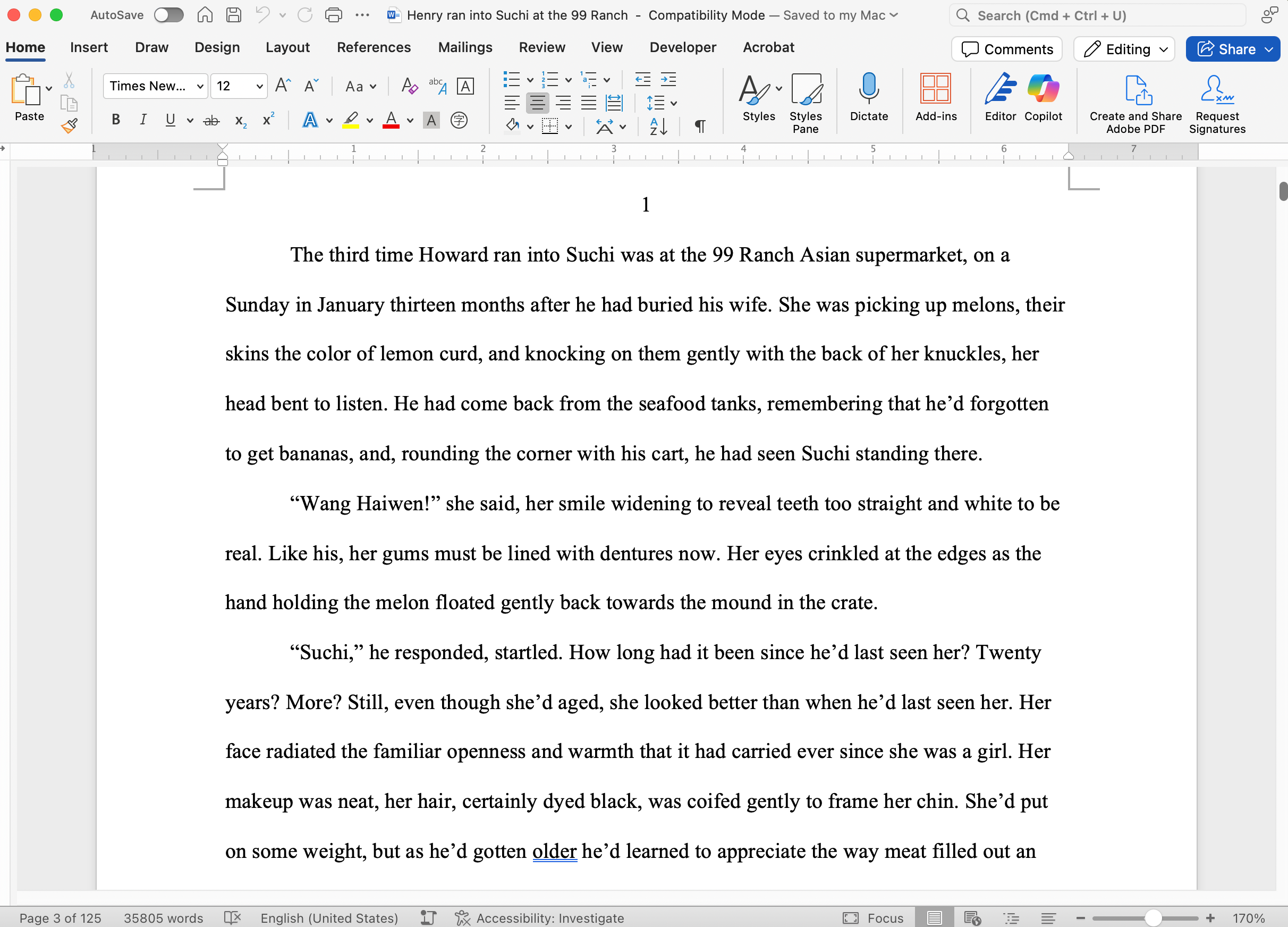Viewport: 1288px width, 927px height.
Task: Click the zoom slider handle
Action: tap(1153, 918)
